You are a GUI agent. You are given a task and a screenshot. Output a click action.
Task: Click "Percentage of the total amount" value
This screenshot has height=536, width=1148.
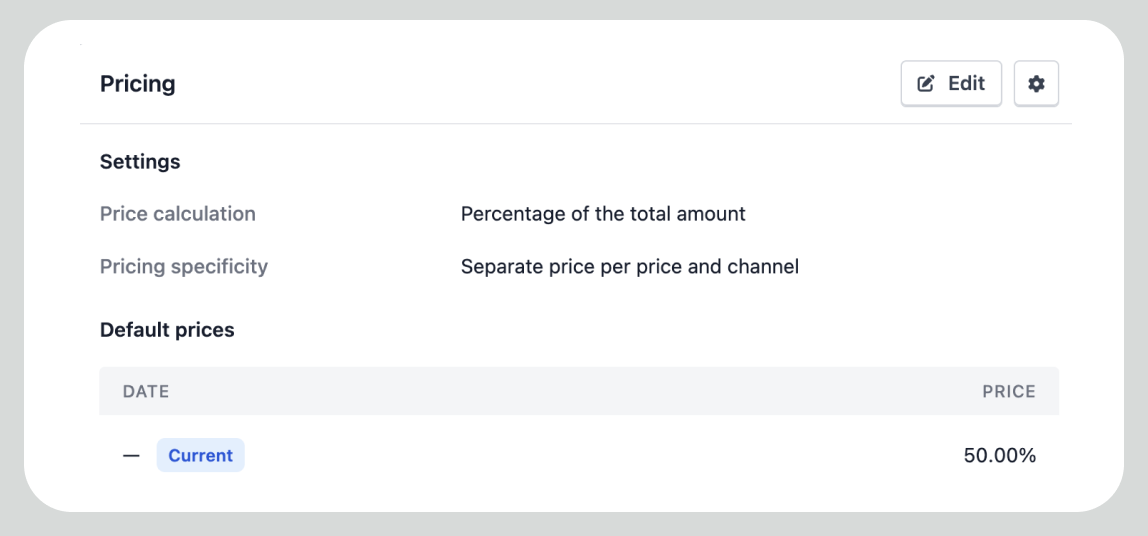[x=603, y=214]
